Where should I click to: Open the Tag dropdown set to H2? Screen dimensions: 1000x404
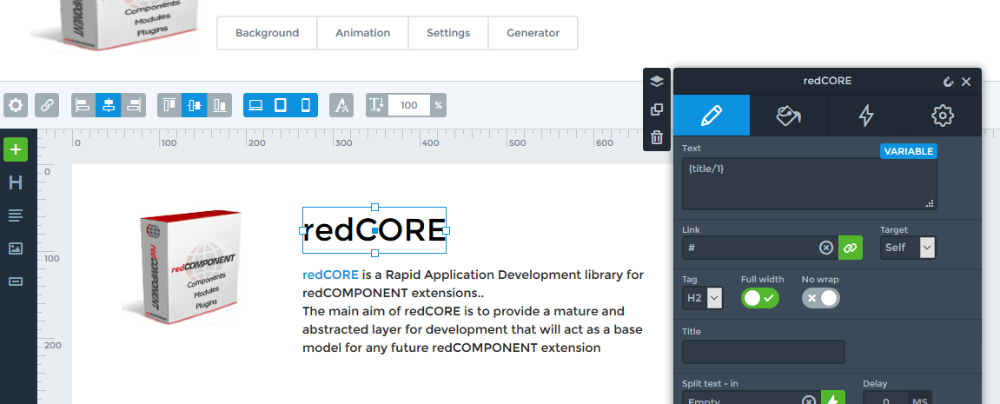pyautogui.click(x=702, y=297)
